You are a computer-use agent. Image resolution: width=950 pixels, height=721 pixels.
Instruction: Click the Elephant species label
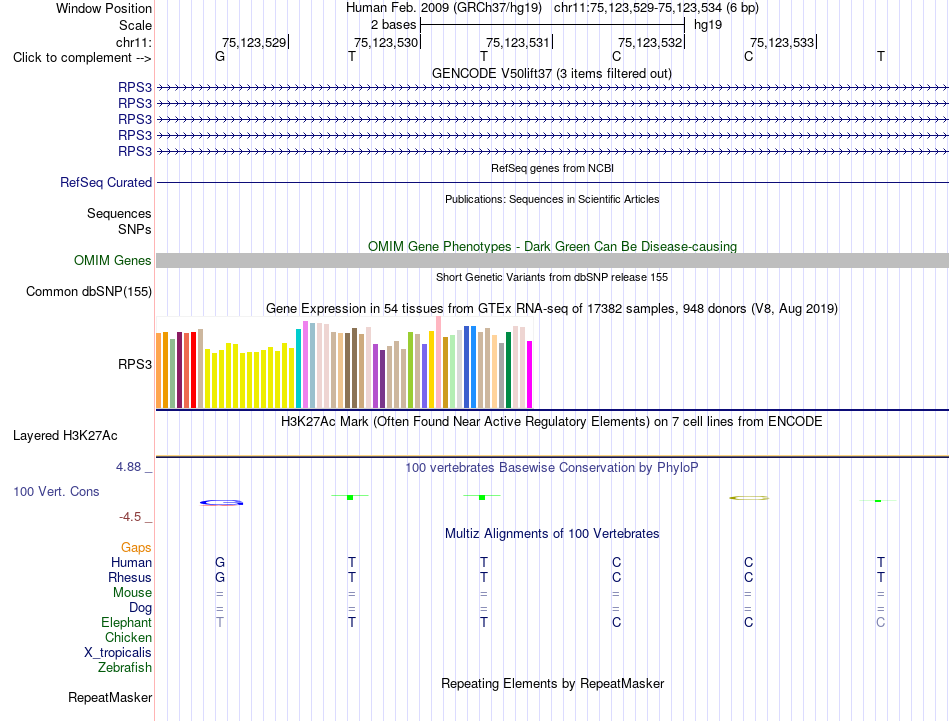126,623
